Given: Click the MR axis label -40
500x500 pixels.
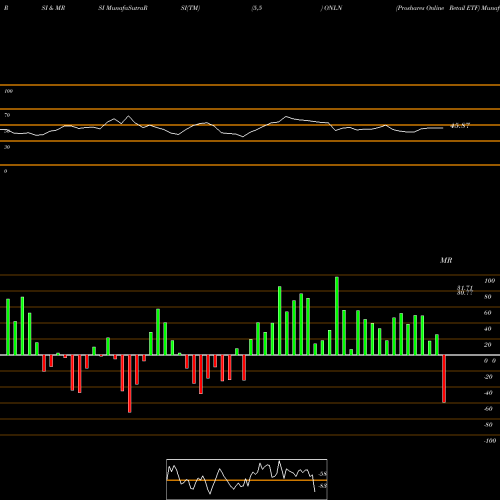Looking at the screenshot, I should [x=488, y=393].
